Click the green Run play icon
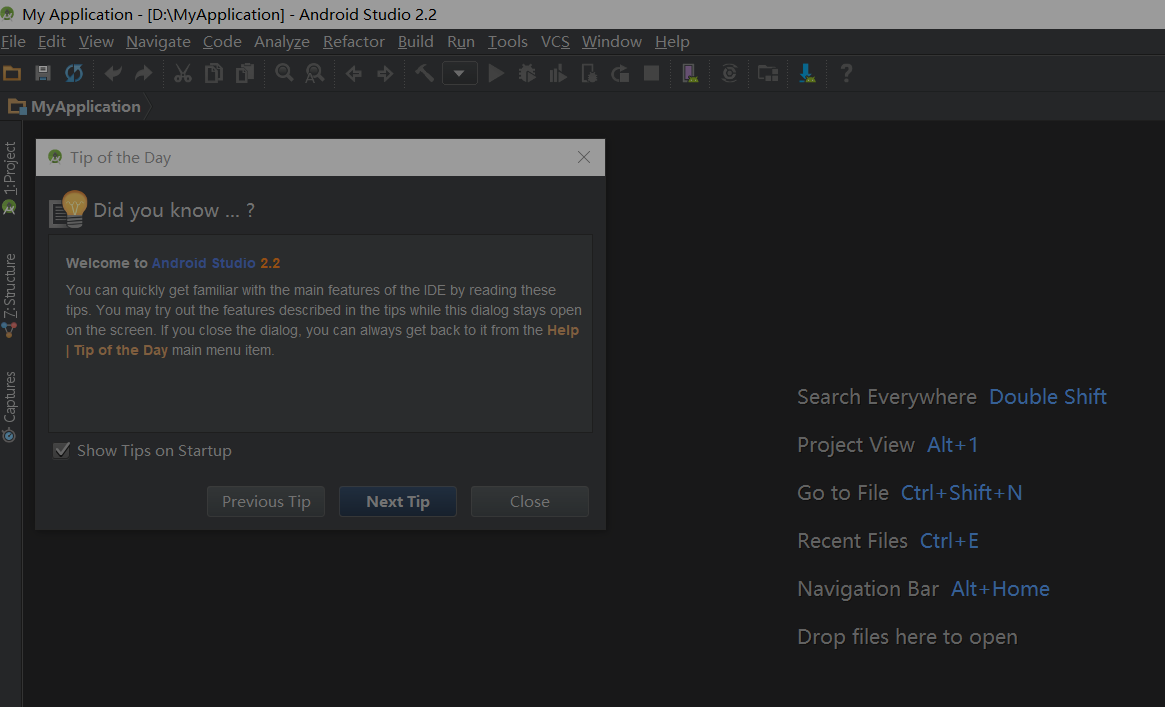This screenshot has width=1165, height=707. coord(496,74)
